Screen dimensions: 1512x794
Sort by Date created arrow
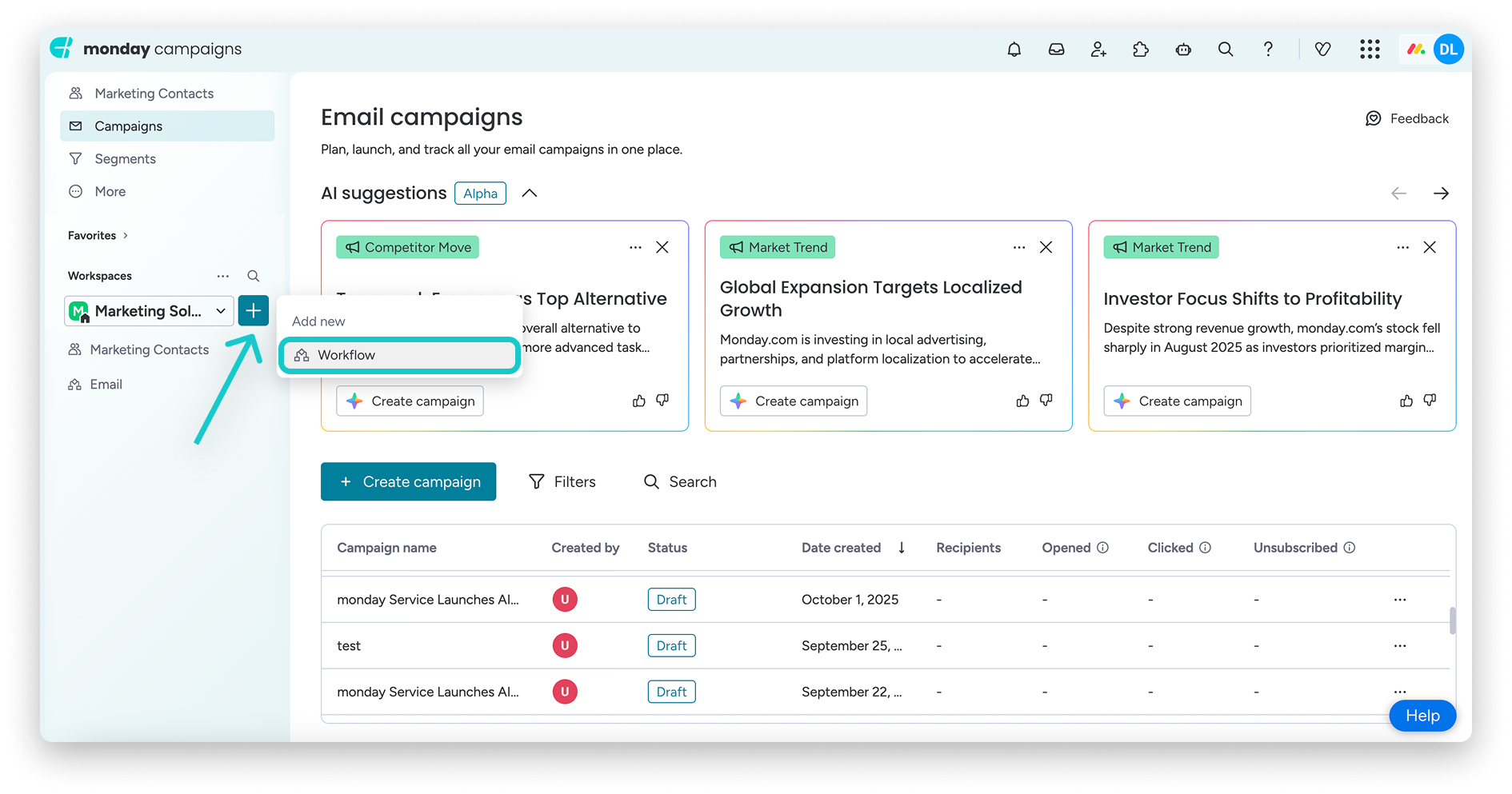pos(902,548)
